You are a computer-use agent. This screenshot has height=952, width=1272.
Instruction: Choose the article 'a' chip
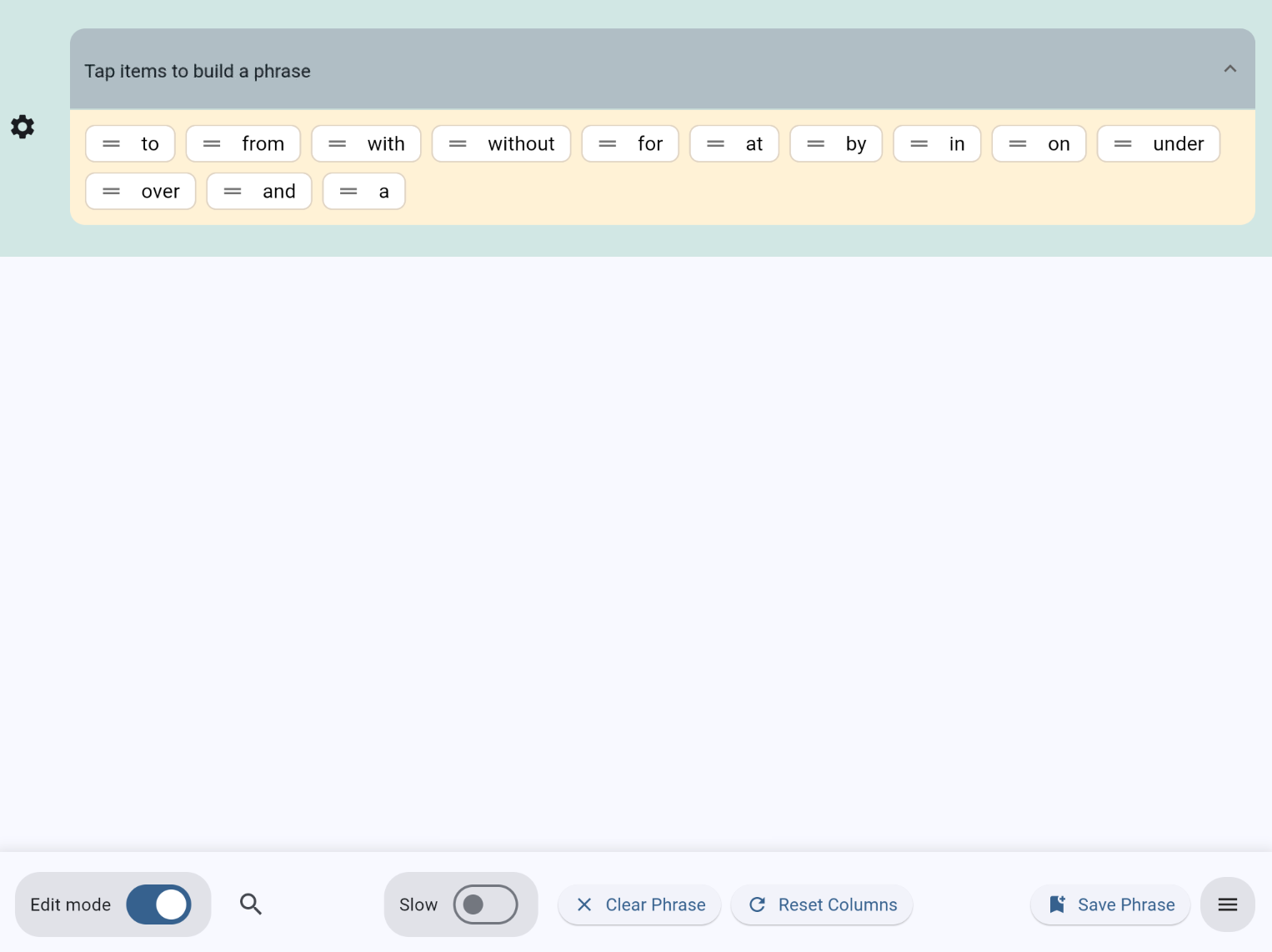(x=383, y=192)
